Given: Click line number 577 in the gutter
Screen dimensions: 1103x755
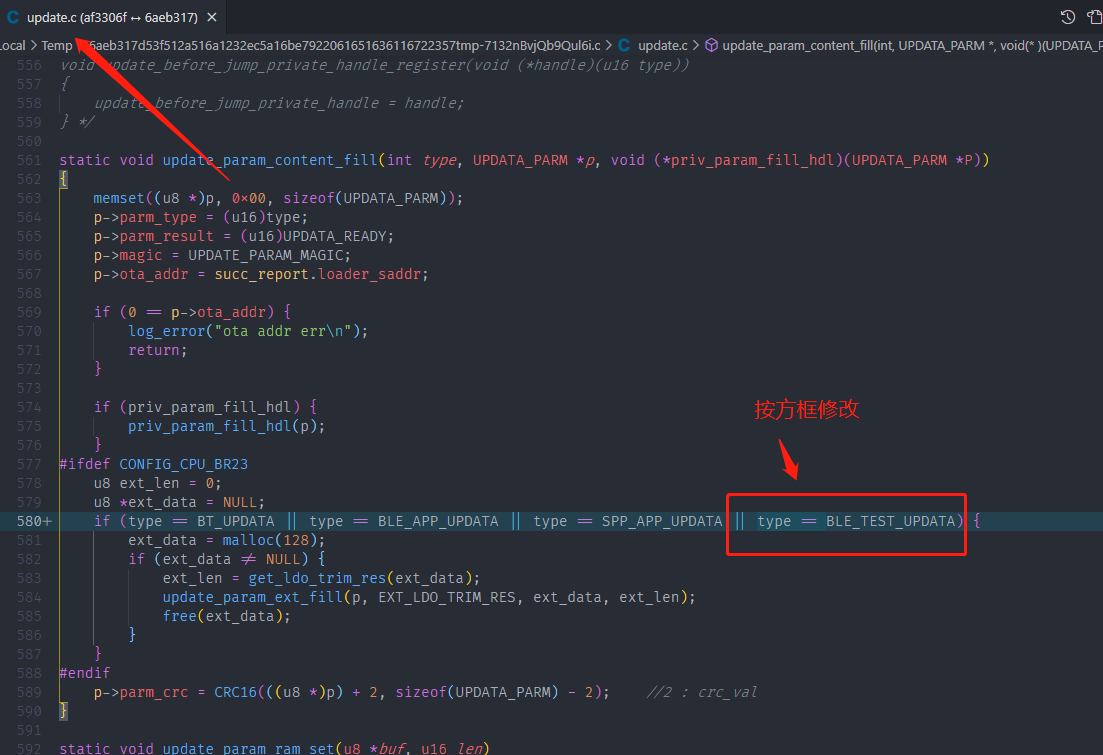Looking at the screenshot, I should point(29,464).
